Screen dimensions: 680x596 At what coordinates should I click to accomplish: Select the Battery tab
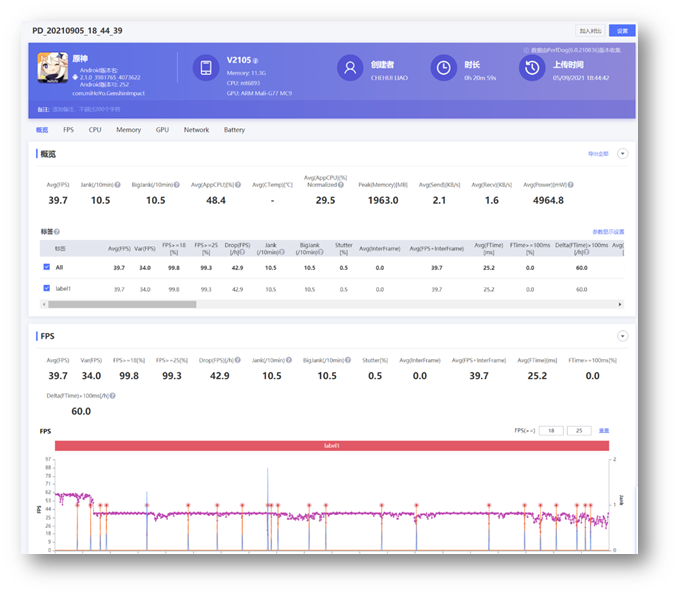coord(234,130)
